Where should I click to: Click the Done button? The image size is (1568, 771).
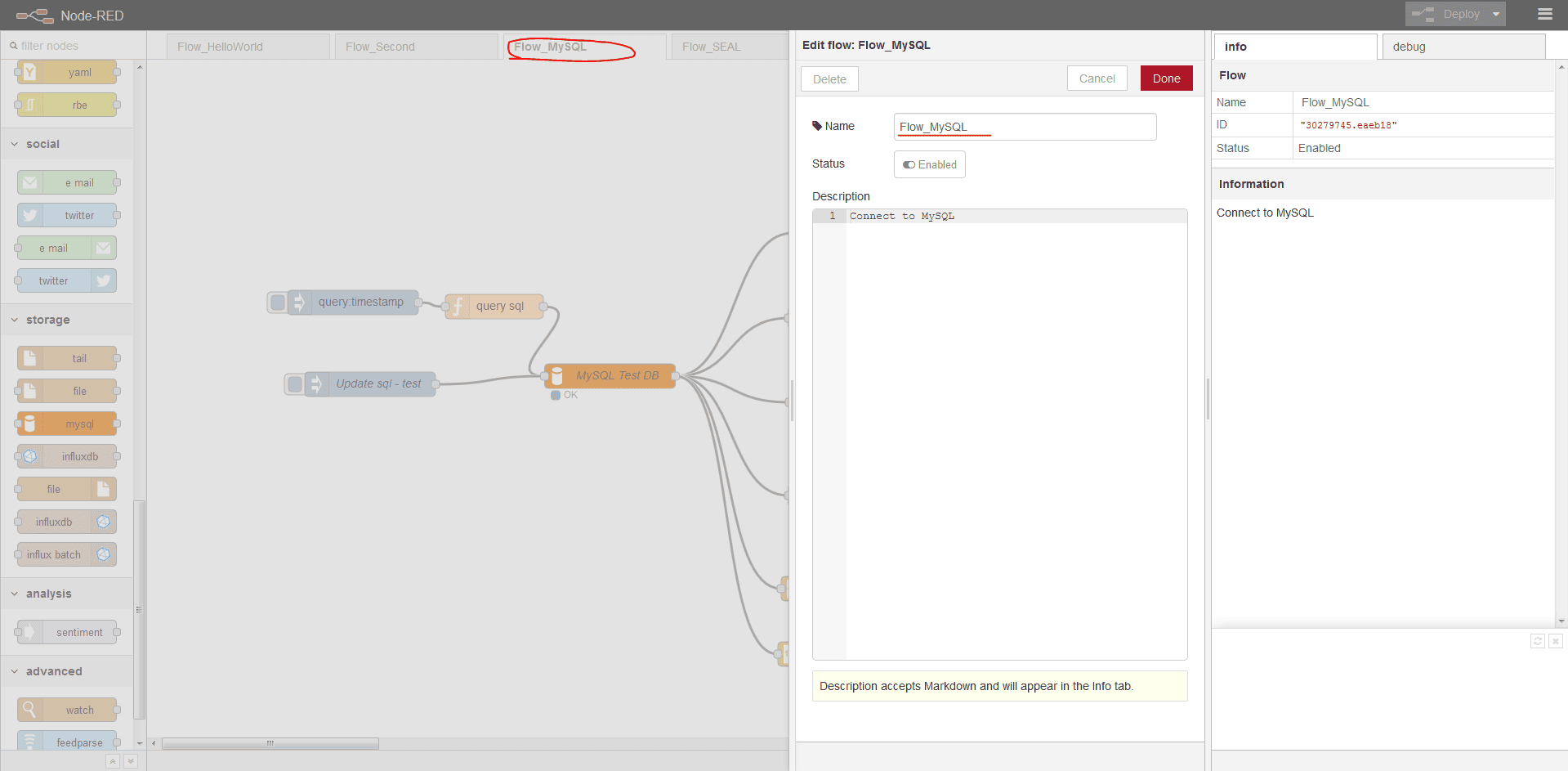(1166, 78)
